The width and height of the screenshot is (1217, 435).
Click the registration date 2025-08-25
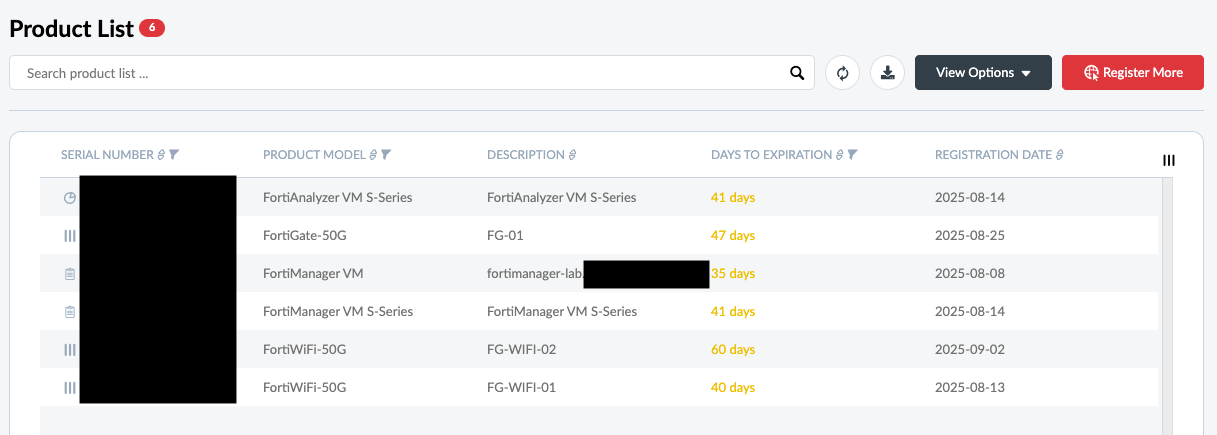pyautogui.click(x=970, y=236)
